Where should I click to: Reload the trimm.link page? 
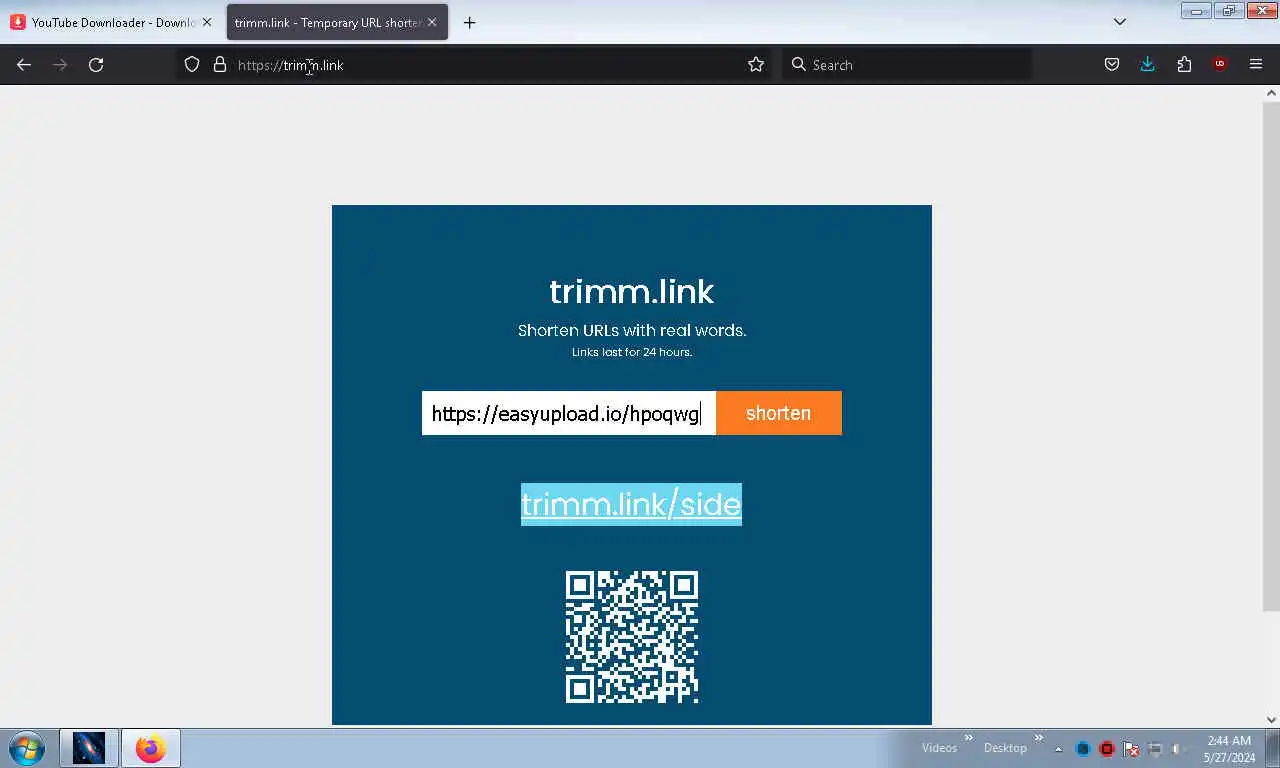96,64
